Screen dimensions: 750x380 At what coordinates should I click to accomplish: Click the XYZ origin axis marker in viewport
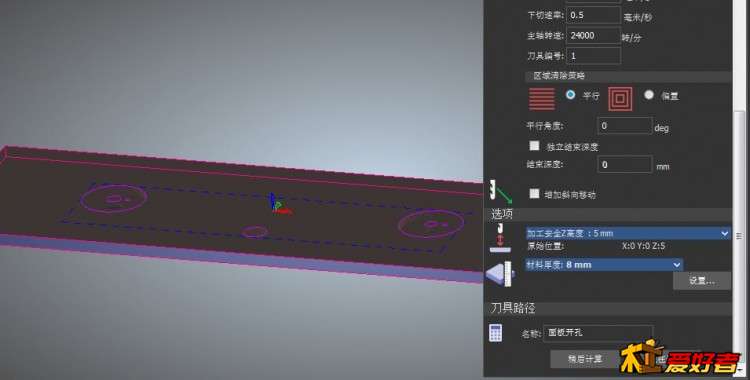pos(277,204)
